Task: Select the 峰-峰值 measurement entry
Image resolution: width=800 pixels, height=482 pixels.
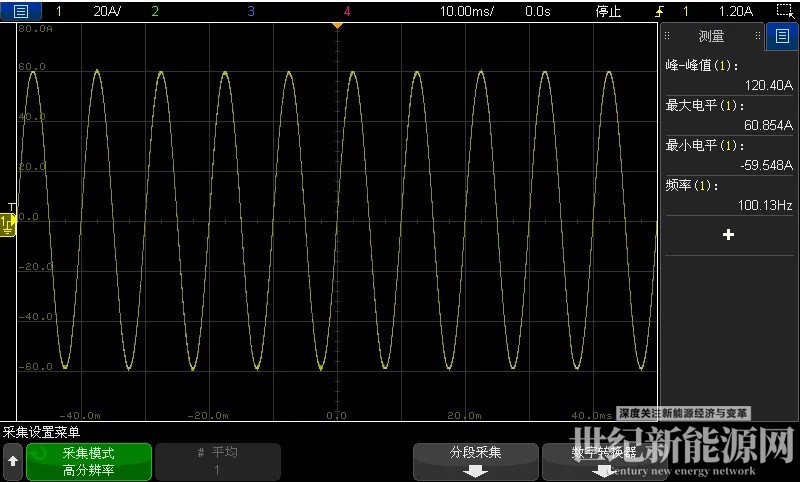Action: coord(728,75)
